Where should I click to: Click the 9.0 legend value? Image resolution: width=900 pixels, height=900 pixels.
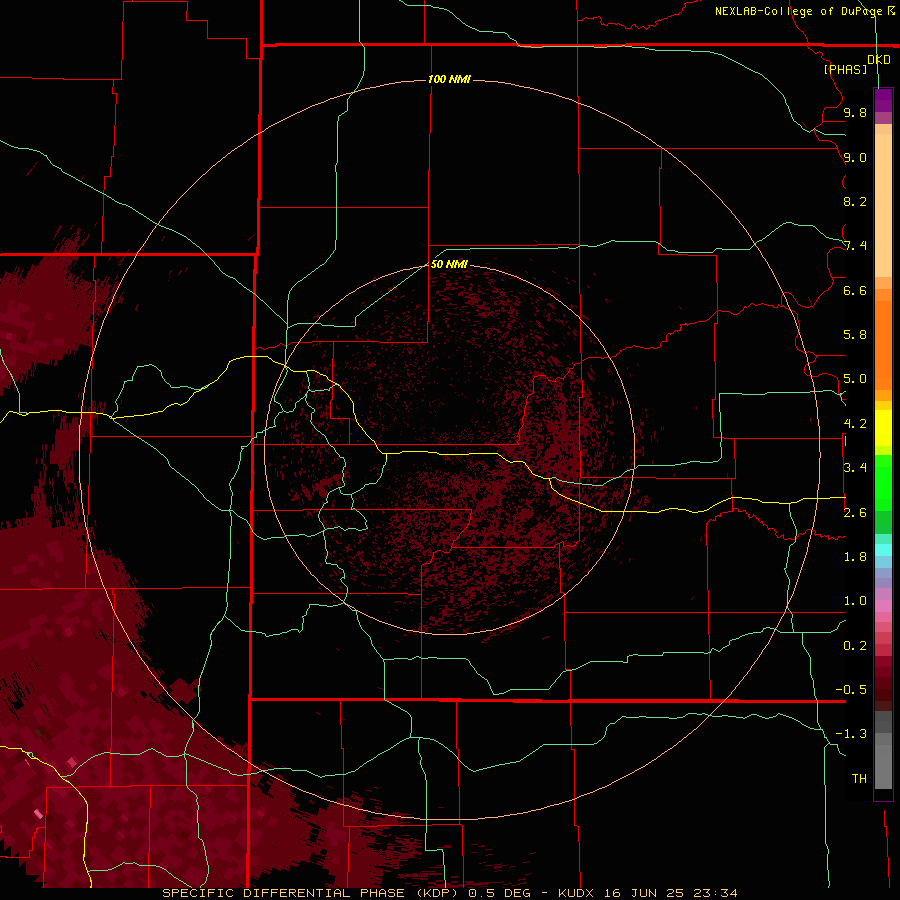(855, 157)
